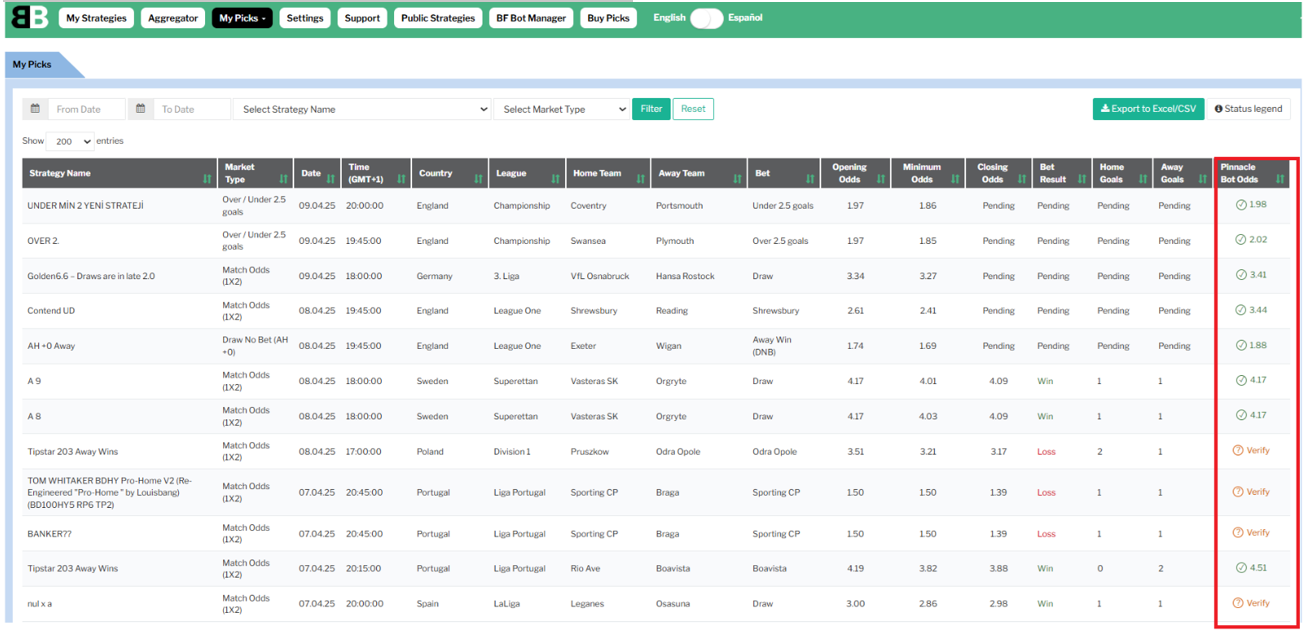Screen dimensions: 1308x638
Task: Click the question mark Verify icon for Pruszkow
Action: [x=1238, y=451]
